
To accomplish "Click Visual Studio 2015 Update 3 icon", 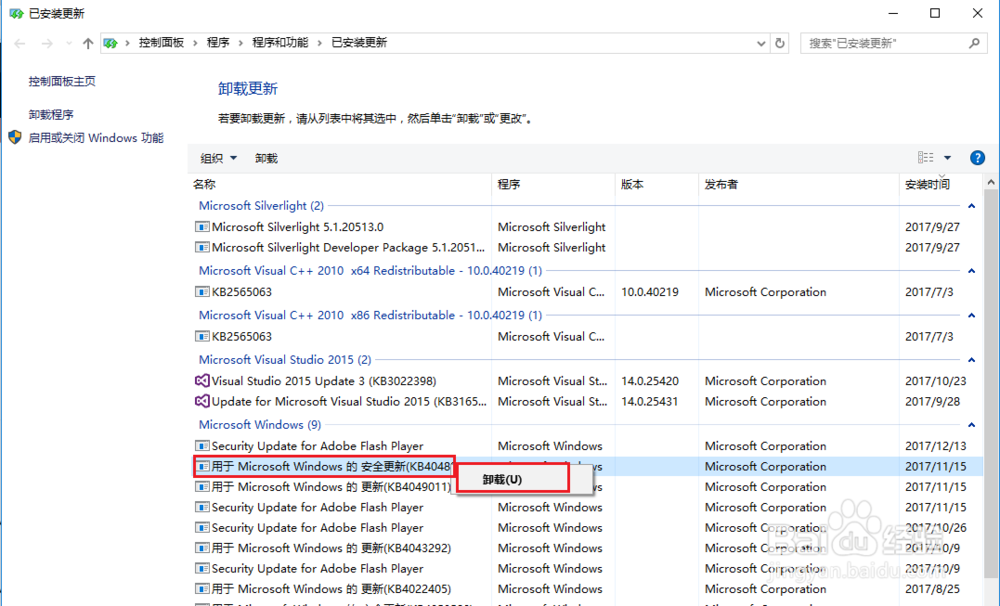I will click(x=202, y=381).
